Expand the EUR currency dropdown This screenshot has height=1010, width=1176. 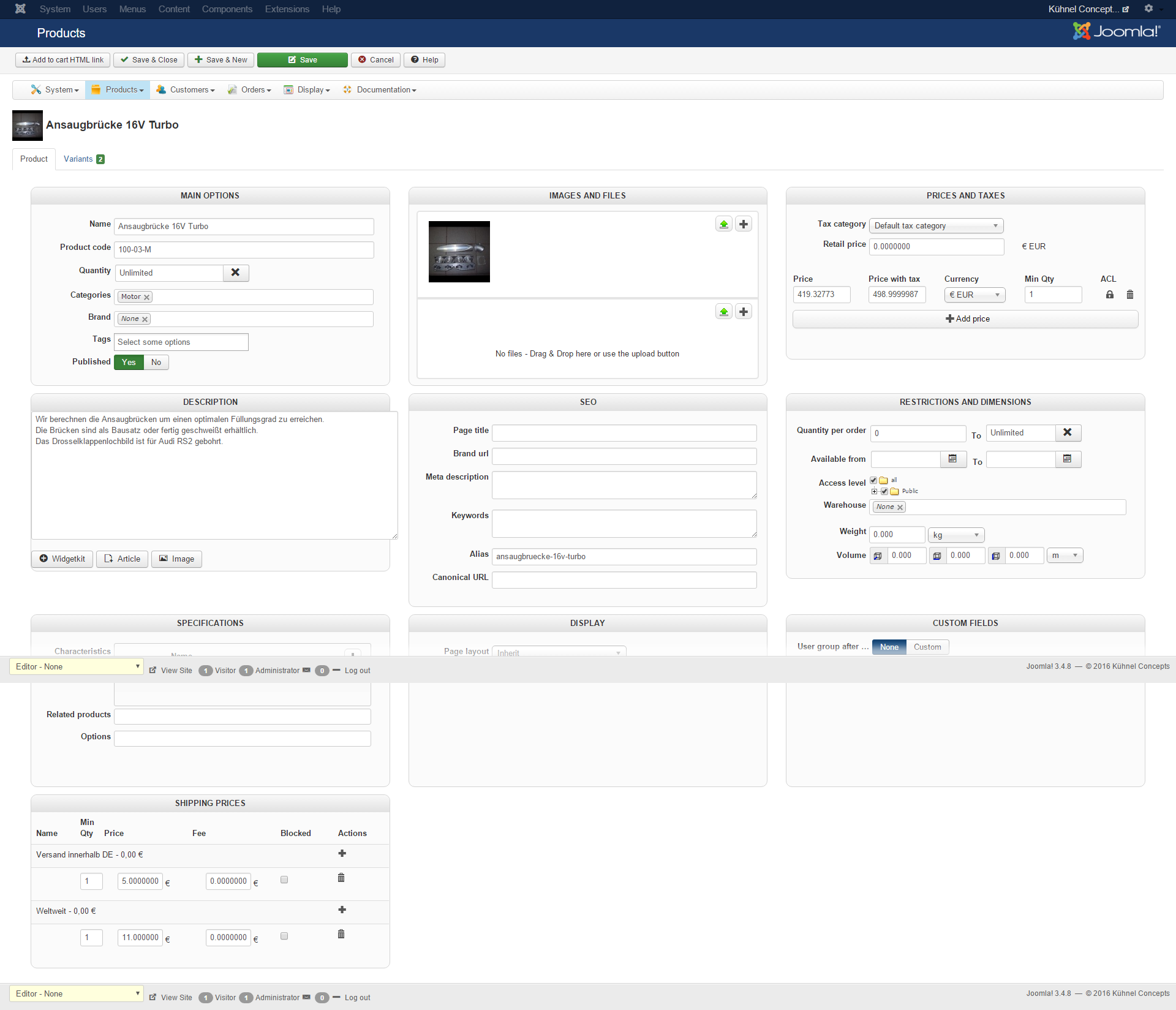(x=974, y=295)
